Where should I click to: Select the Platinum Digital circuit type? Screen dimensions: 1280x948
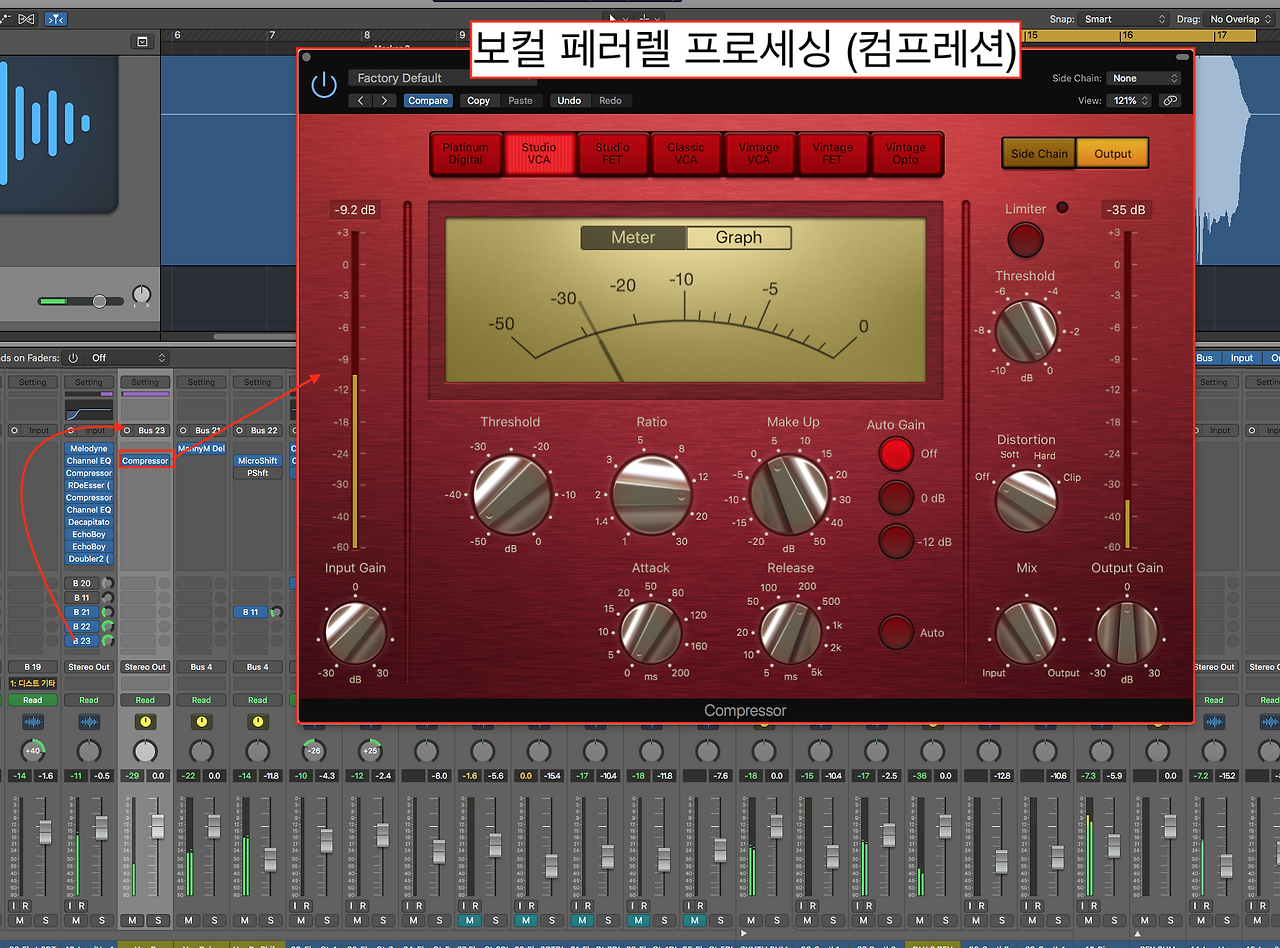[x=466, y=153]
